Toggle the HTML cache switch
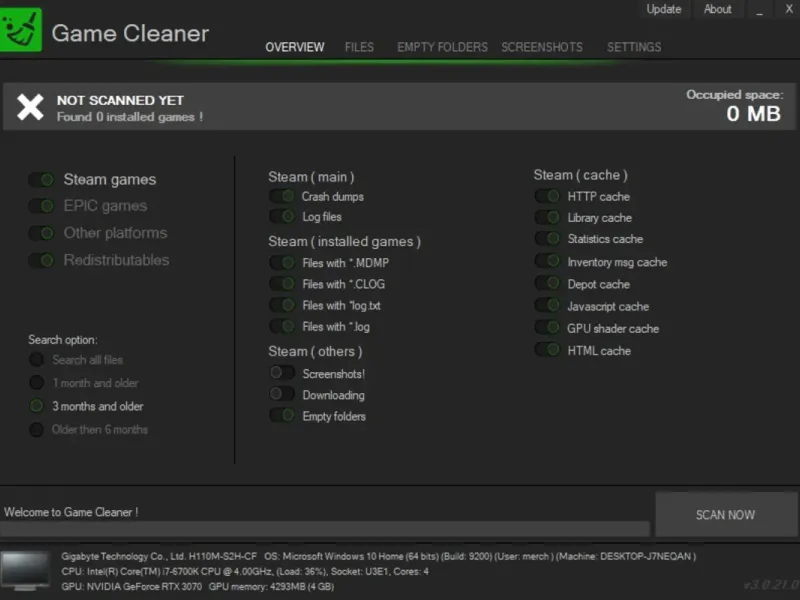The width and height of the screenshot is (800, 600). [547, 350]
